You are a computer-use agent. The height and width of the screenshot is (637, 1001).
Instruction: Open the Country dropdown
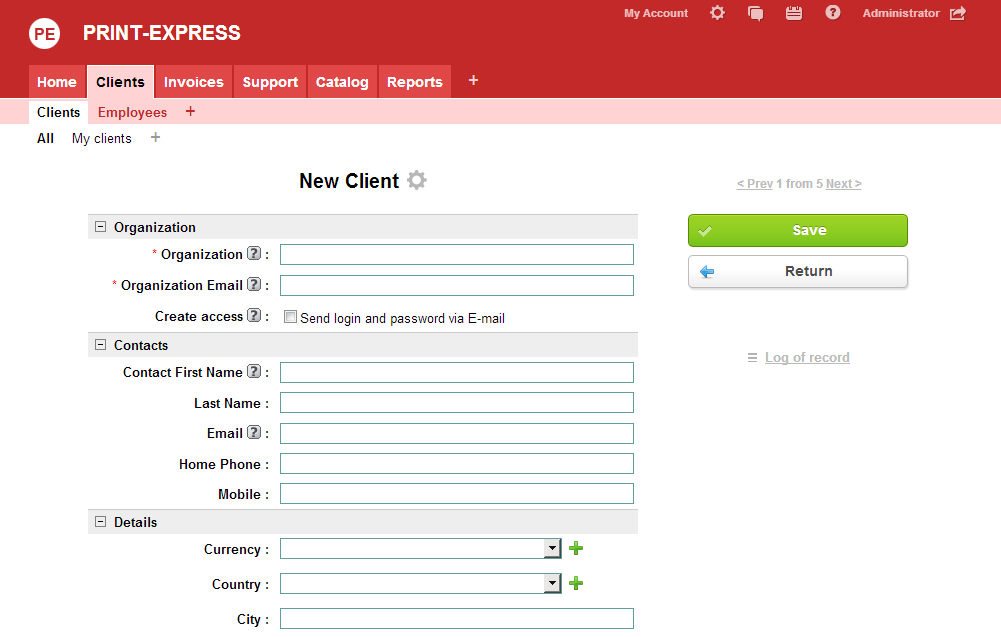click(552, 583)
